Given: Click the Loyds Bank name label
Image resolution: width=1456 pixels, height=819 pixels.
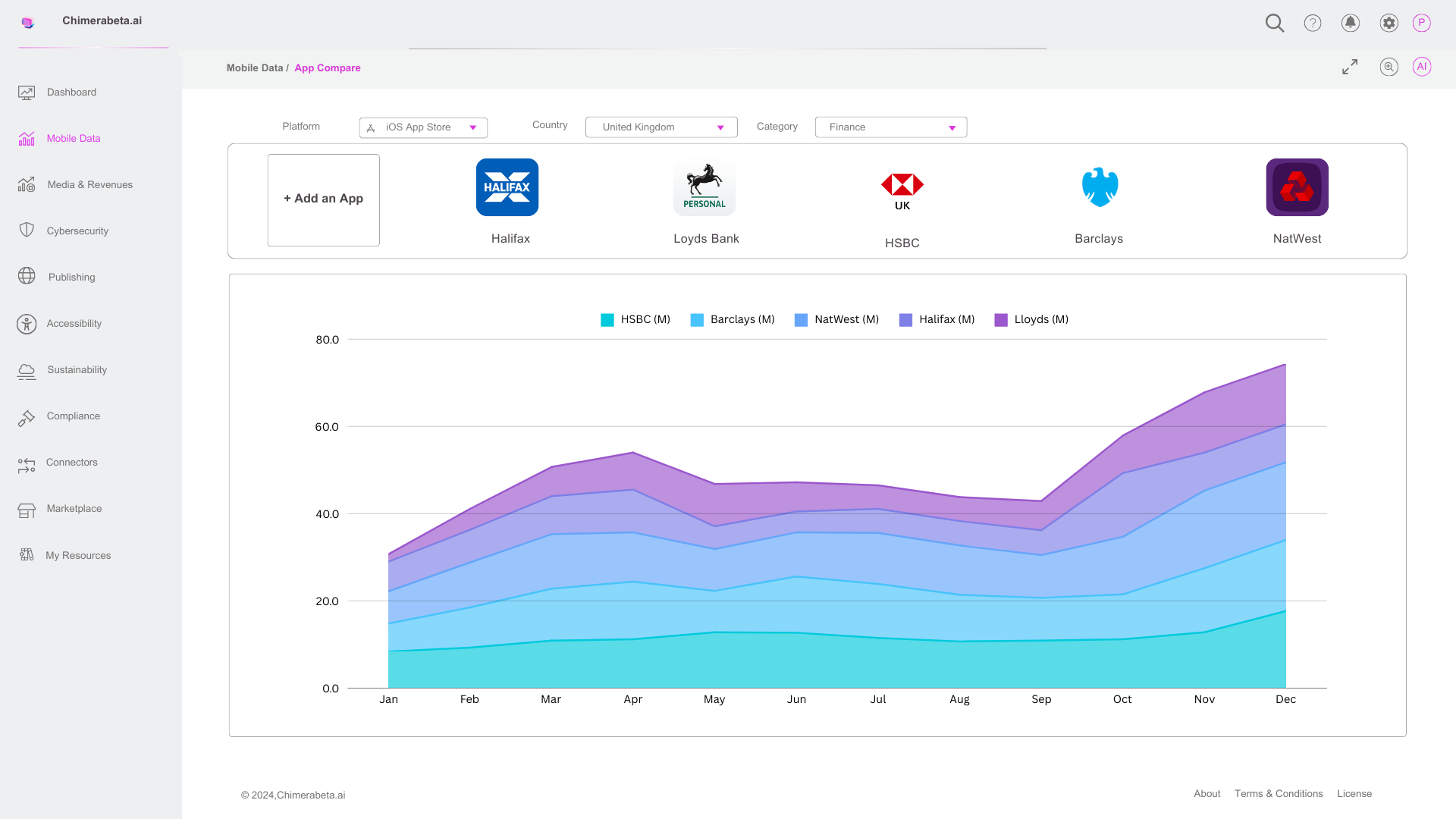Looking at the screenshot, I should (x=706, y=239).
